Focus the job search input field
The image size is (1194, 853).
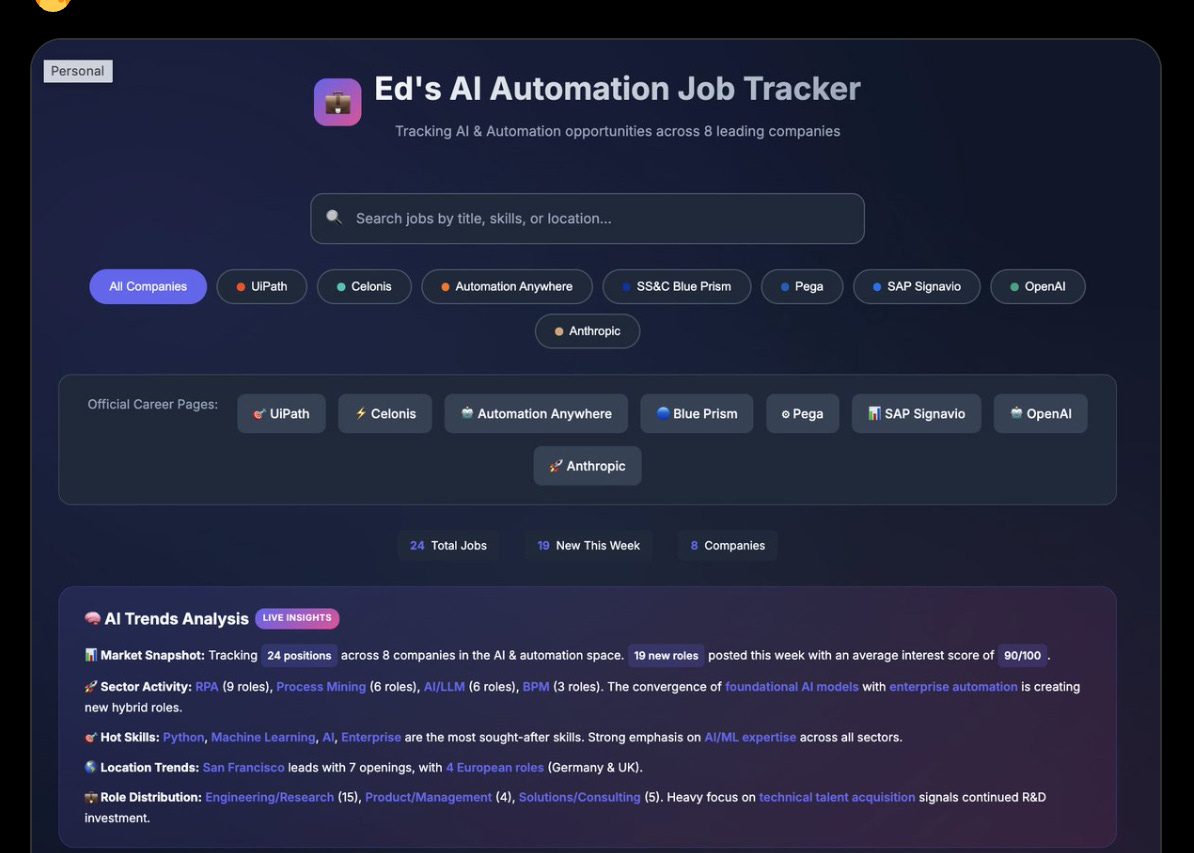coord(587,219)
